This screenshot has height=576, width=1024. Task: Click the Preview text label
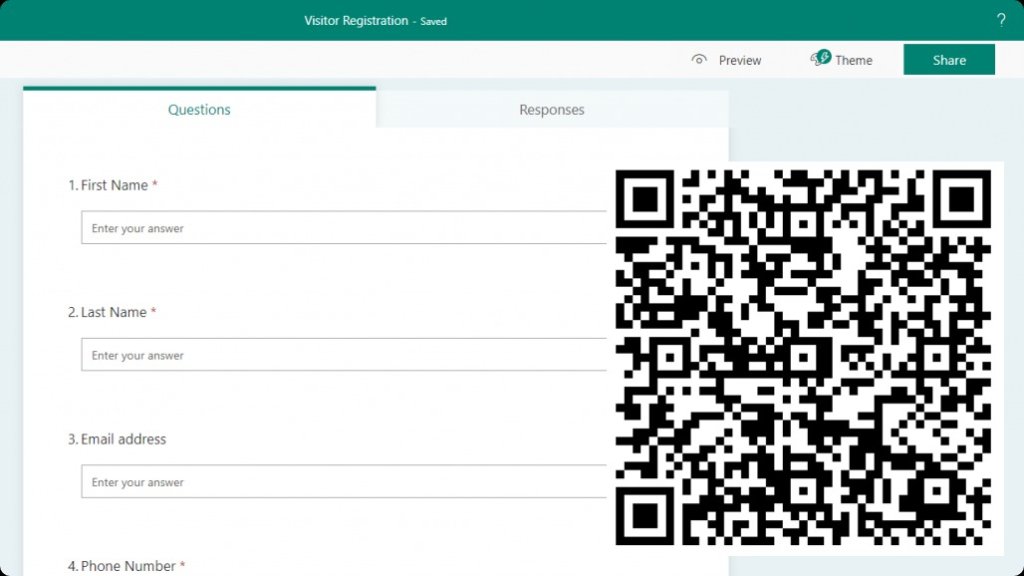tap(740, 60)
